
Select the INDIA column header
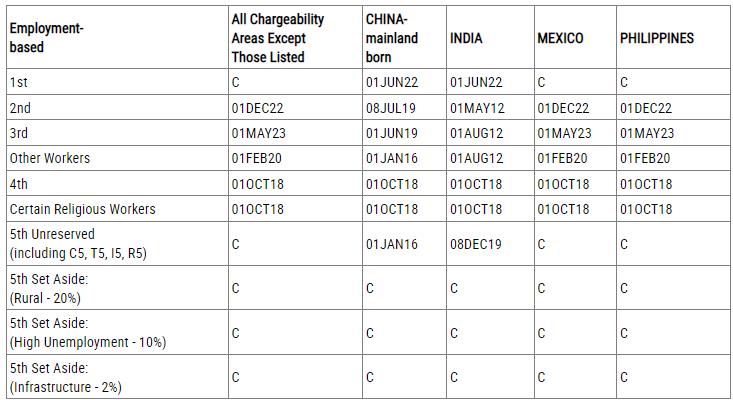point(468,38)
